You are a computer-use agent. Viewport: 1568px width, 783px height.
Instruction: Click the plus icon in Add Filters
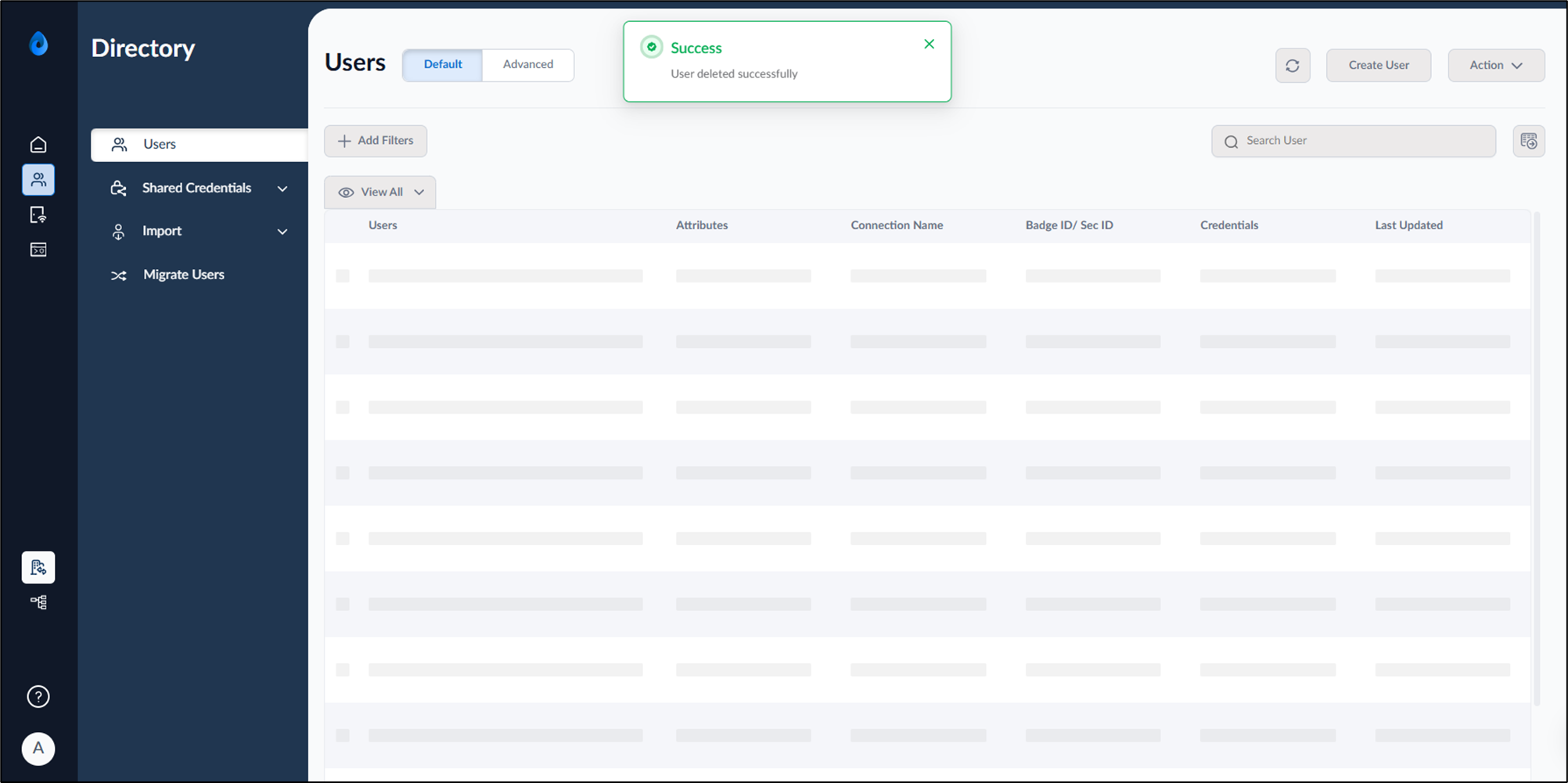coord(344,141)
